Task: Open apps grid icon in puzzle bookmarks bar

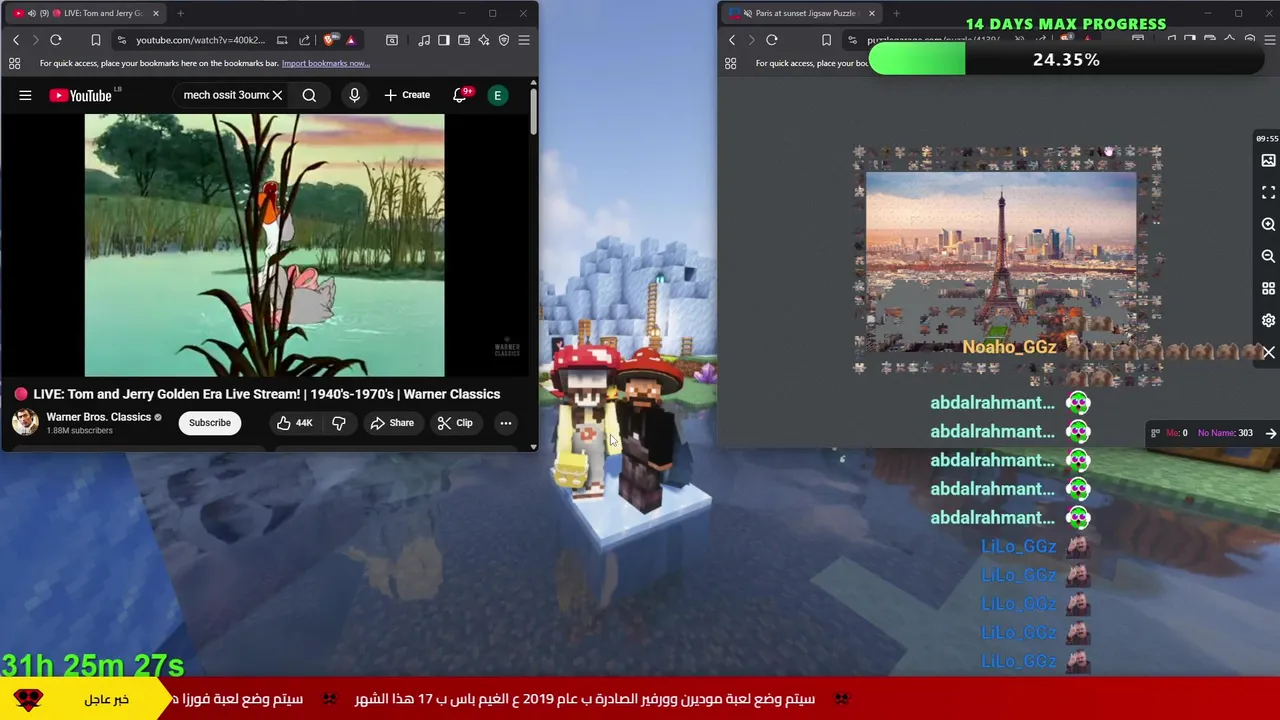Action: coord(731,63)
